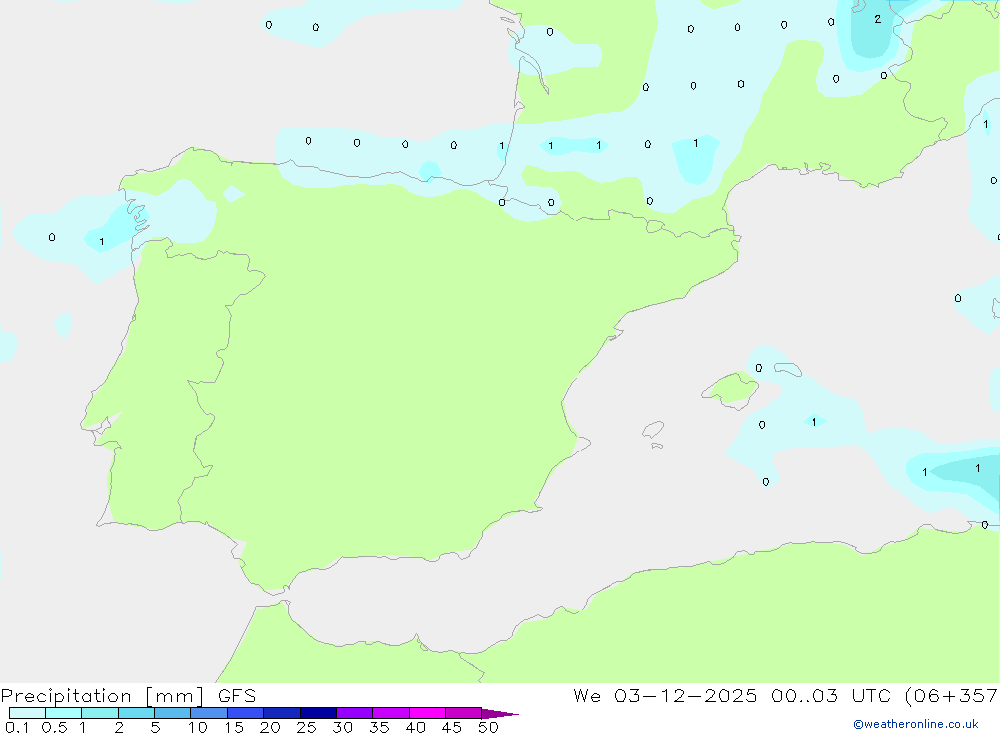Image resolution: width=1000 pixels, height=733 pixels.
Task: Click the 40–45 mm magenta legend swatch
Action: click(x=427, y=713)
